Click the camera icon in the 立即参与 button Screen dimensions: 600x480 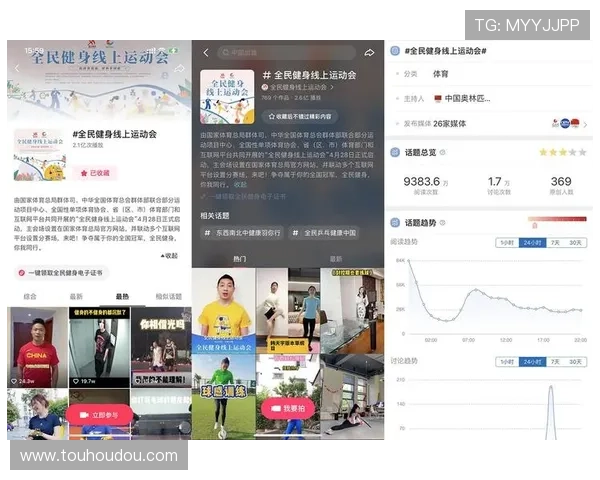coord(84,415)
